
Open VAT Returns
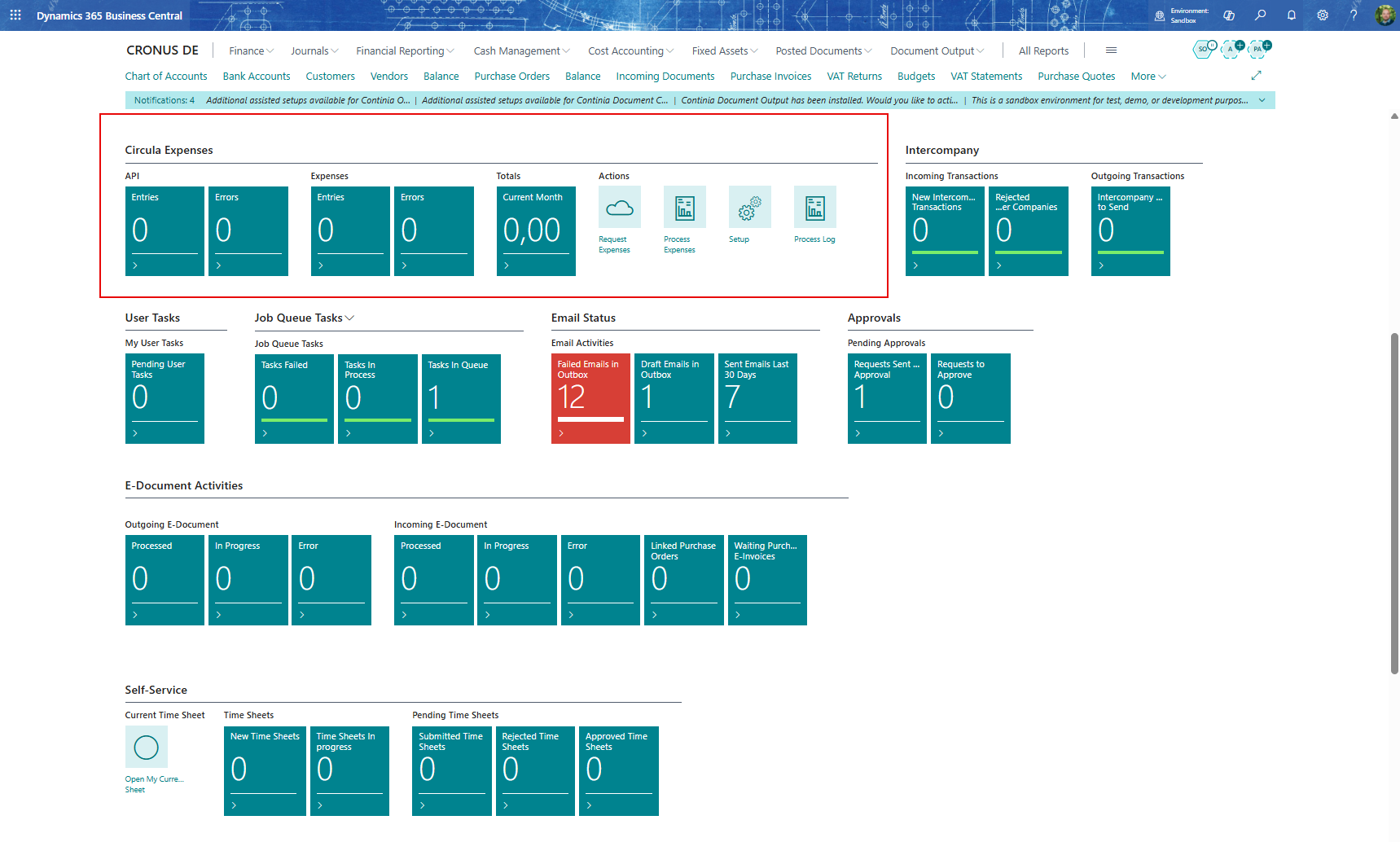[x=854, y=77]
